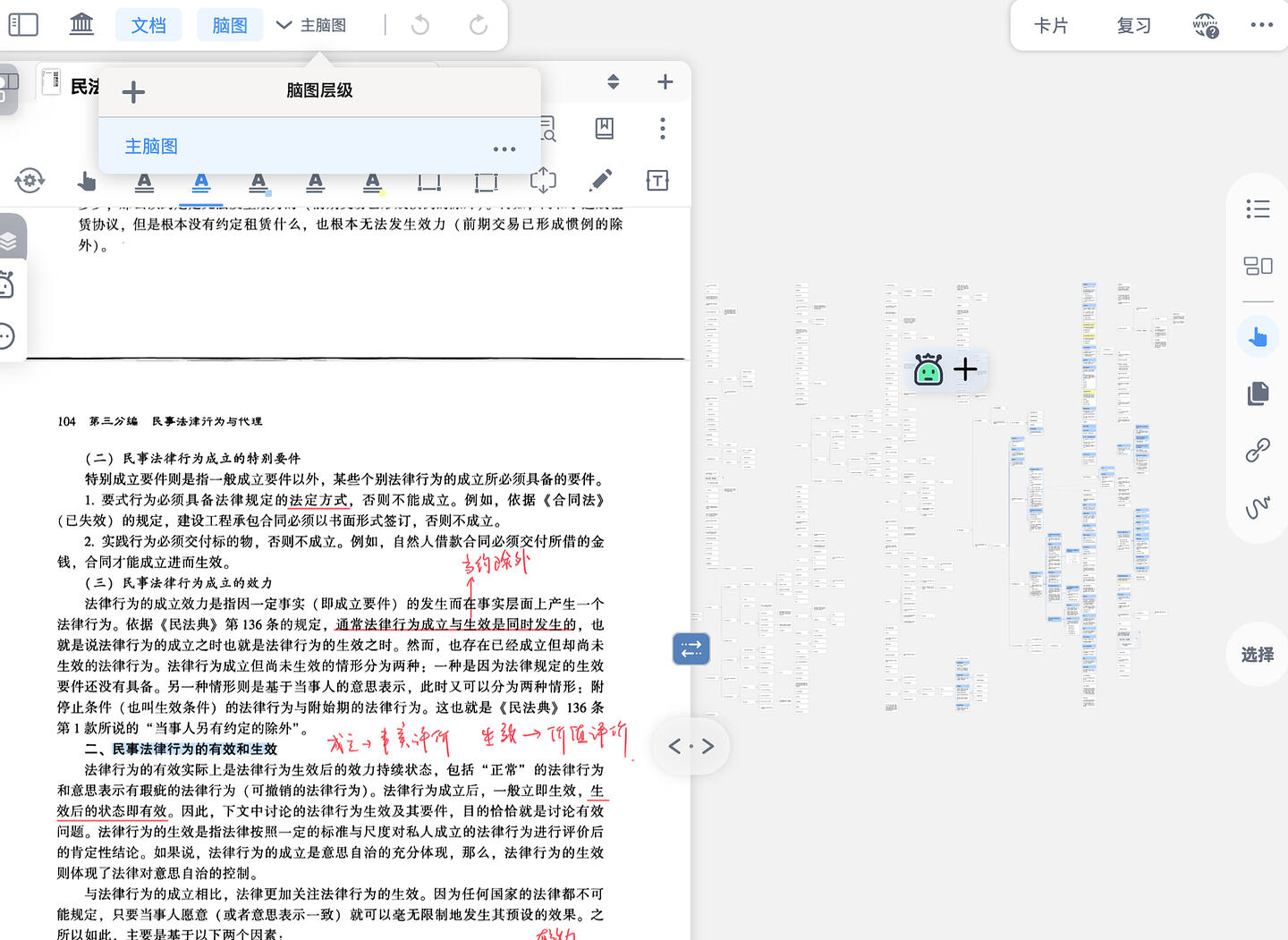Click the undo arrow

(419, 25)
